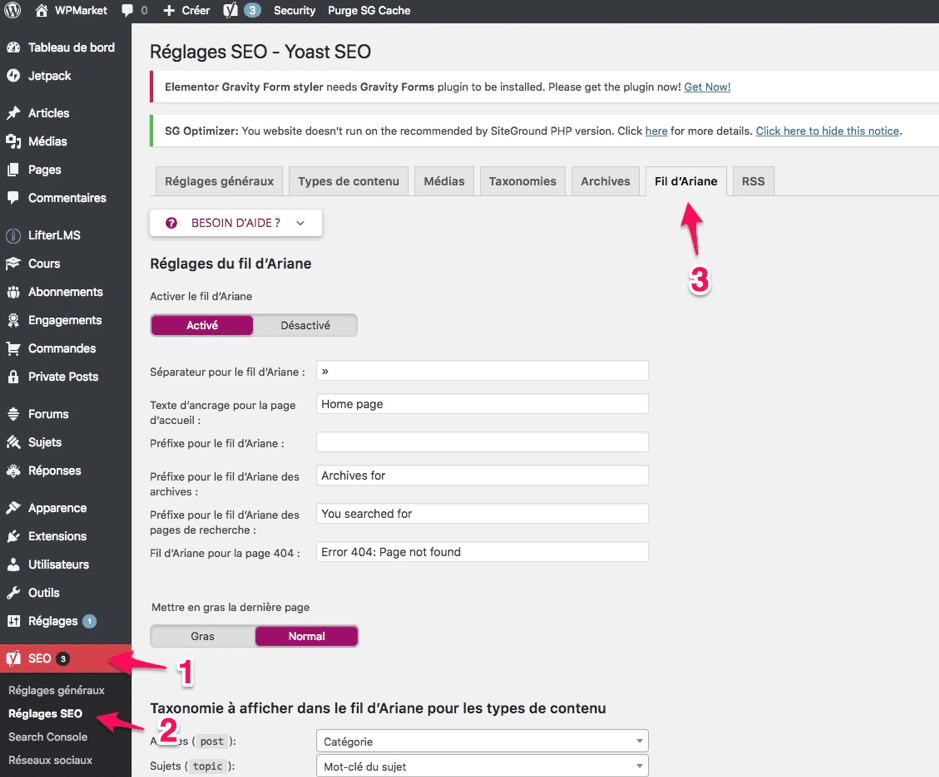This screenshot has height=777, width=939.
Task: Click the Articles pin icon
Action: (13, 113)
